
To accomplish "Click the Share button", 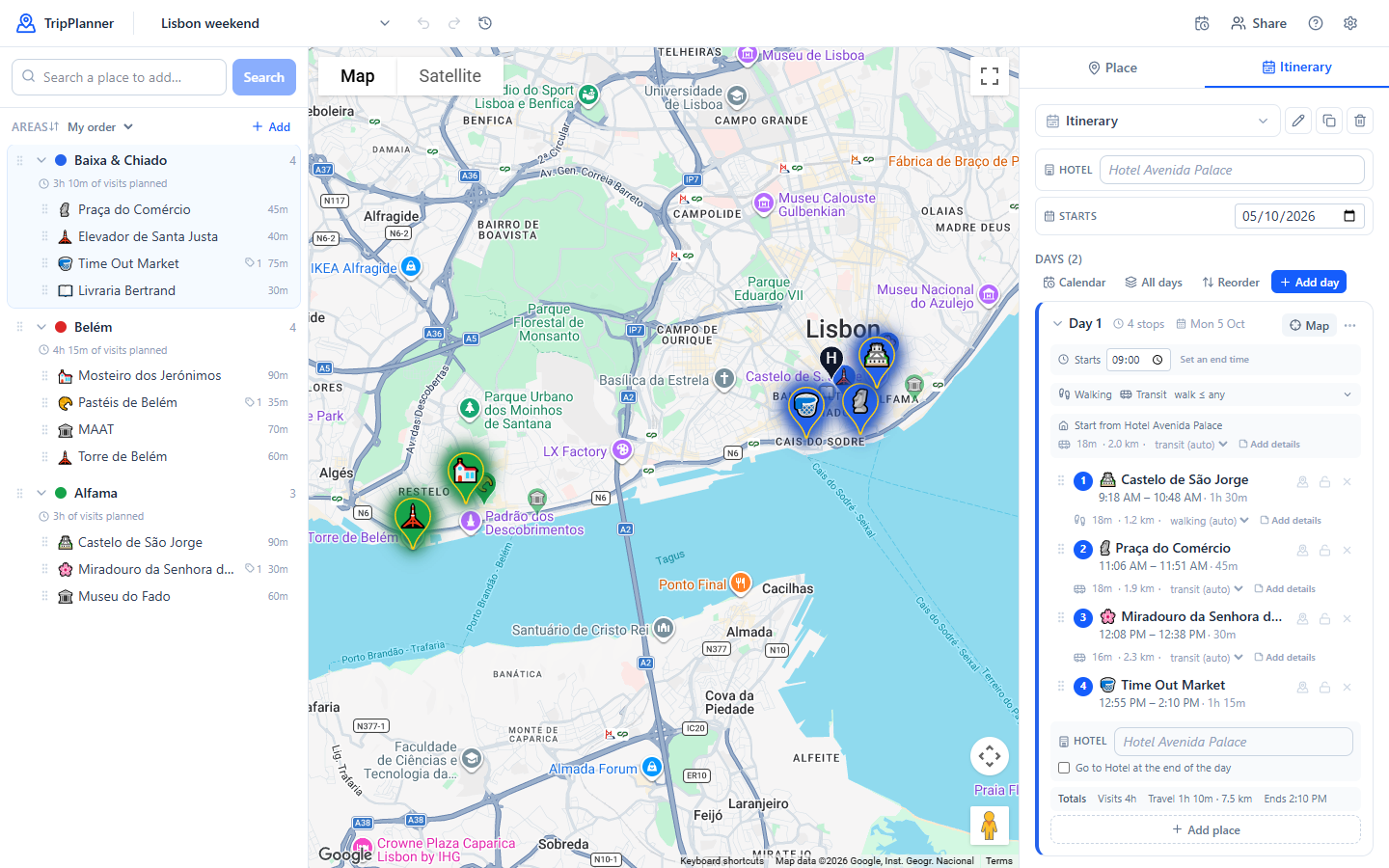I will click(x=1259, y=23).
